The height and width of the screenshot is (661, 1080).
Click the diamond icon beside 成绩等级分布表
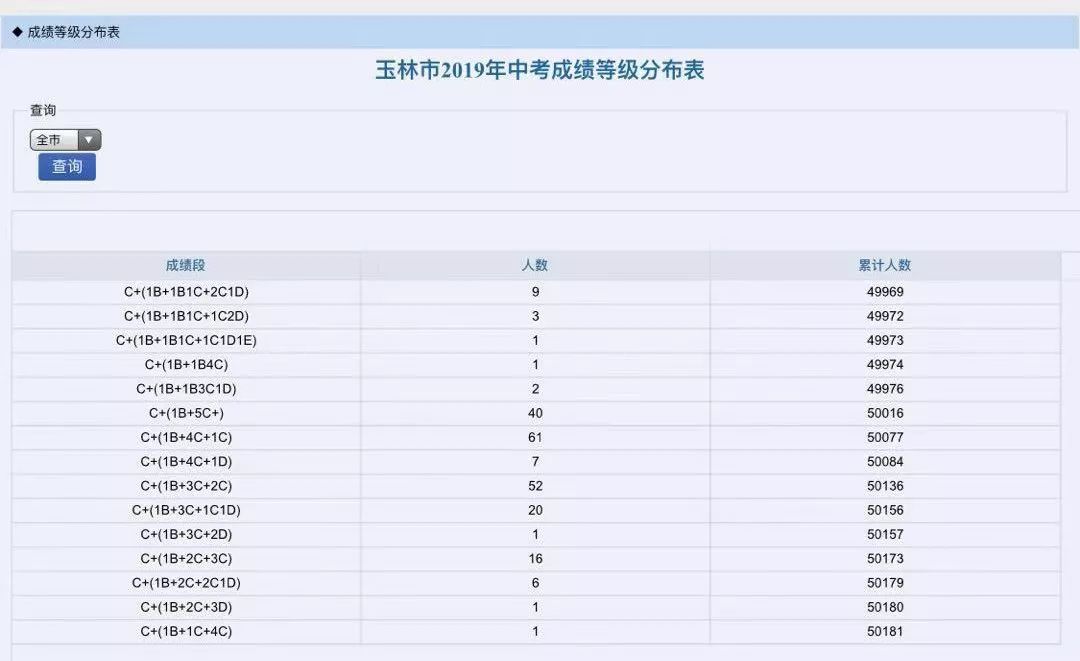(17, 32)
